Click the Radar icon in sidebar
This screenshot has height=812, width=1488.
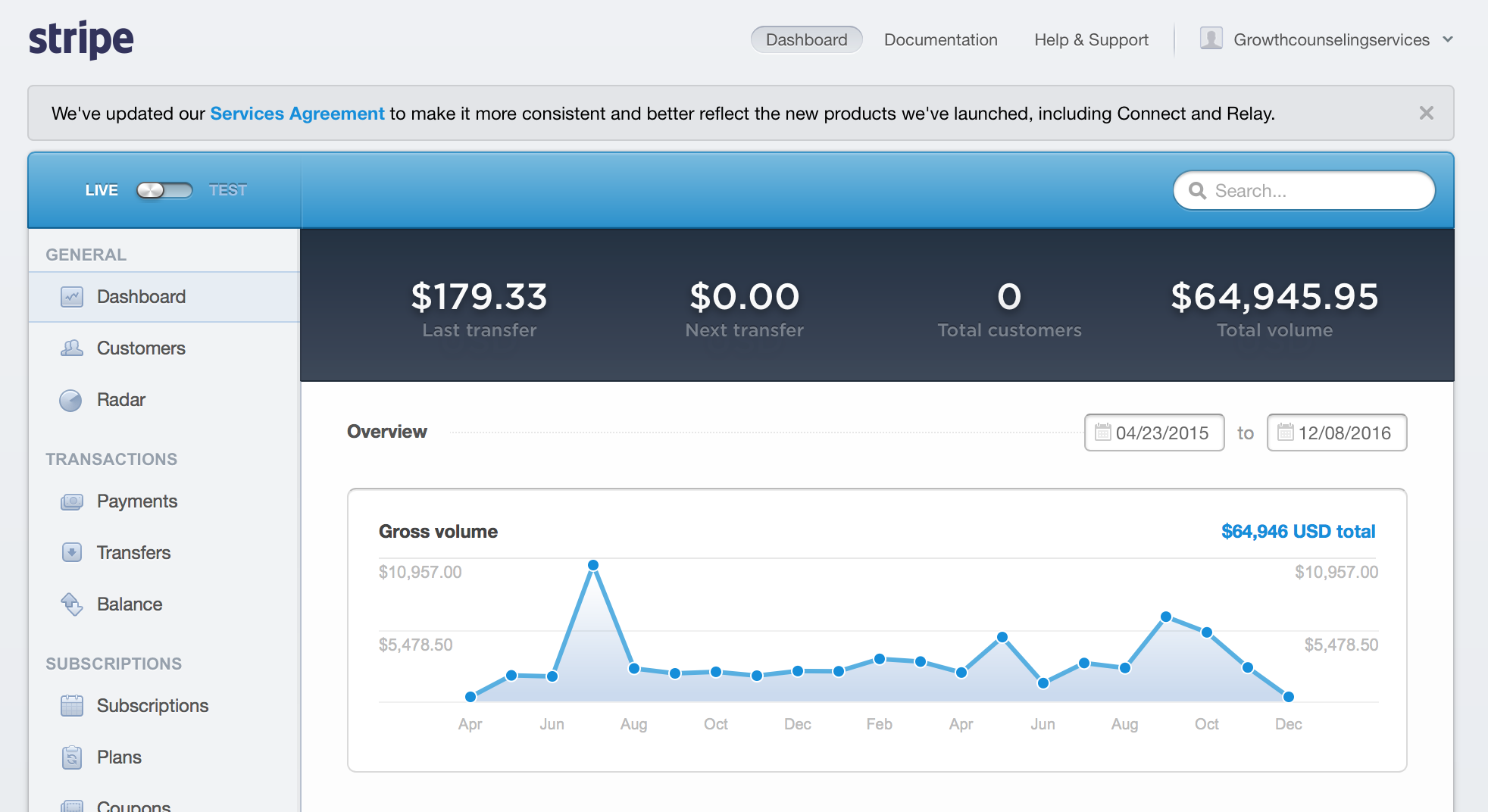tap(71, 400)
